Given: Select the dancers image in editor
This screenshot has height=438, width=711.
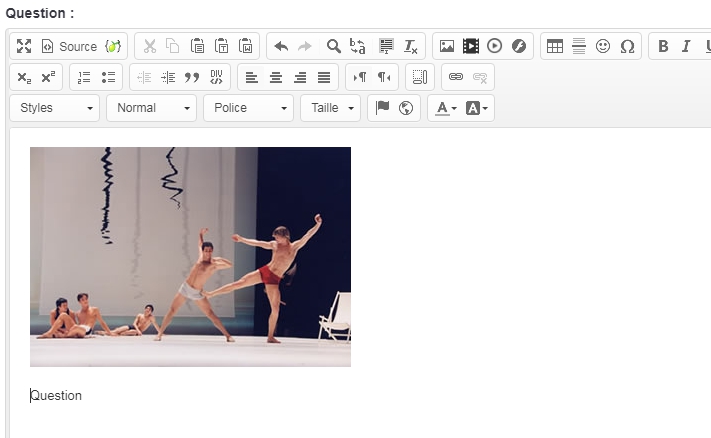Looking at the screenshot, I should point(190,257).
